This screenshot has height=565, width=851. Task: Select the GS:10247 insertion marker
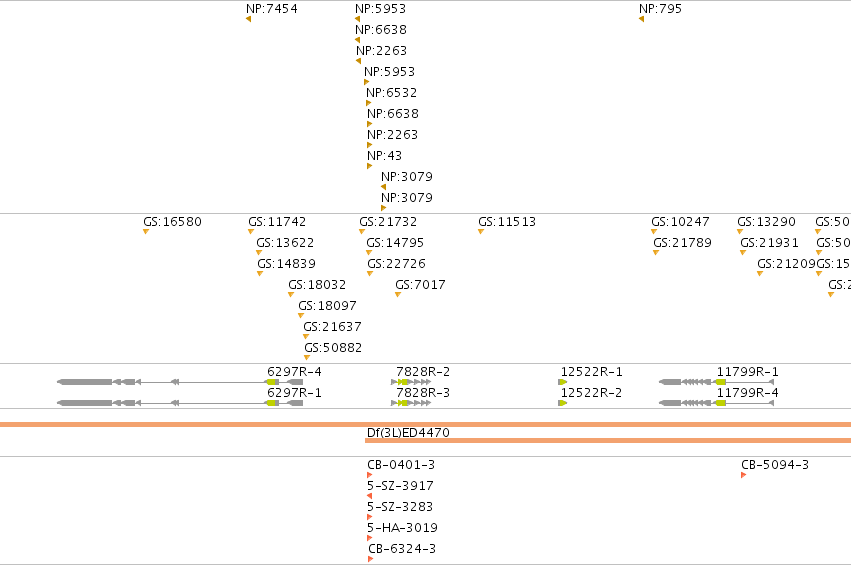(654, 232)
